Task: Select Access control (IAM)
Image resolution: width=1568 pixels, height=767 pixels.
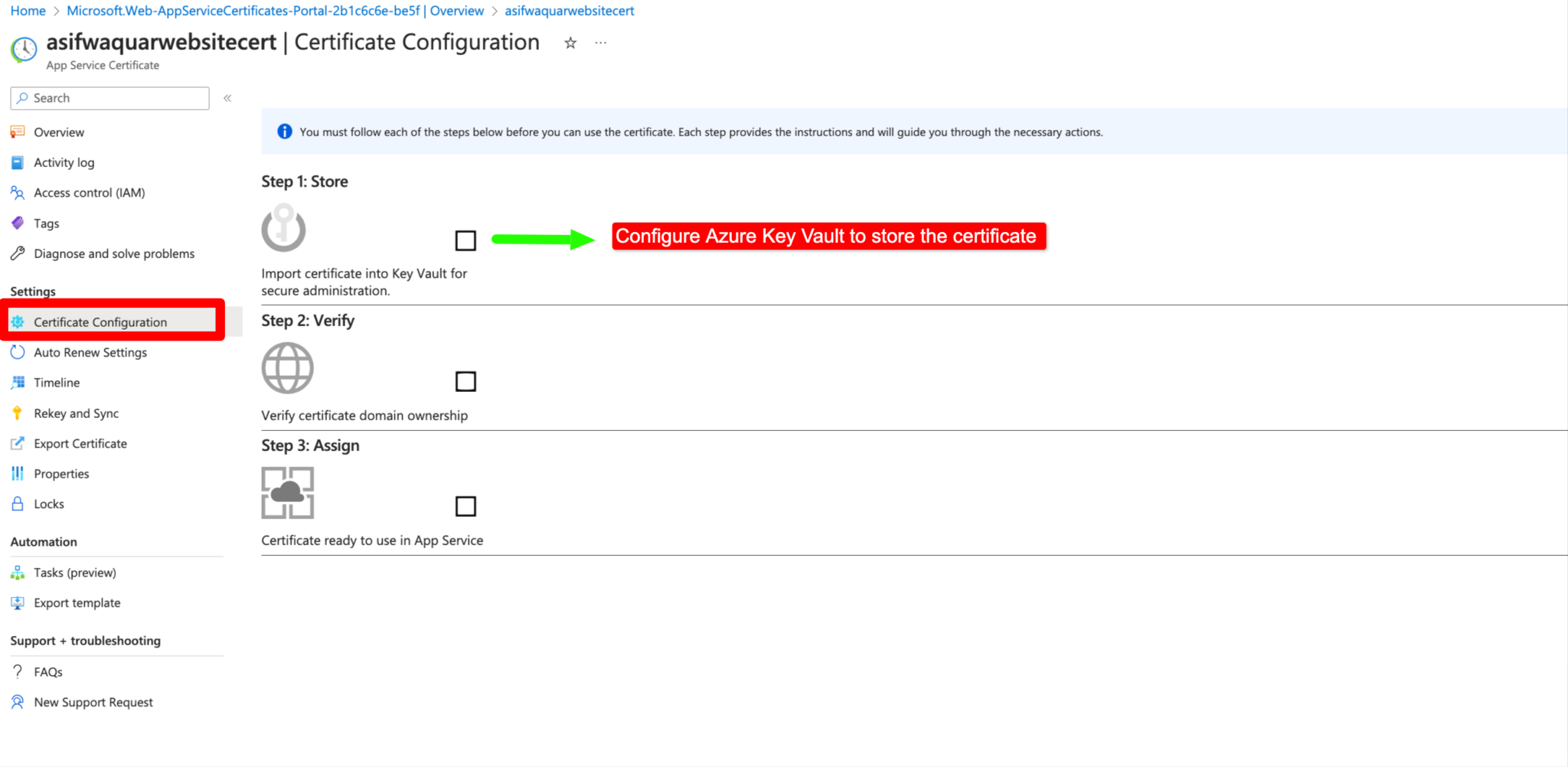Action: coord(89,192)
